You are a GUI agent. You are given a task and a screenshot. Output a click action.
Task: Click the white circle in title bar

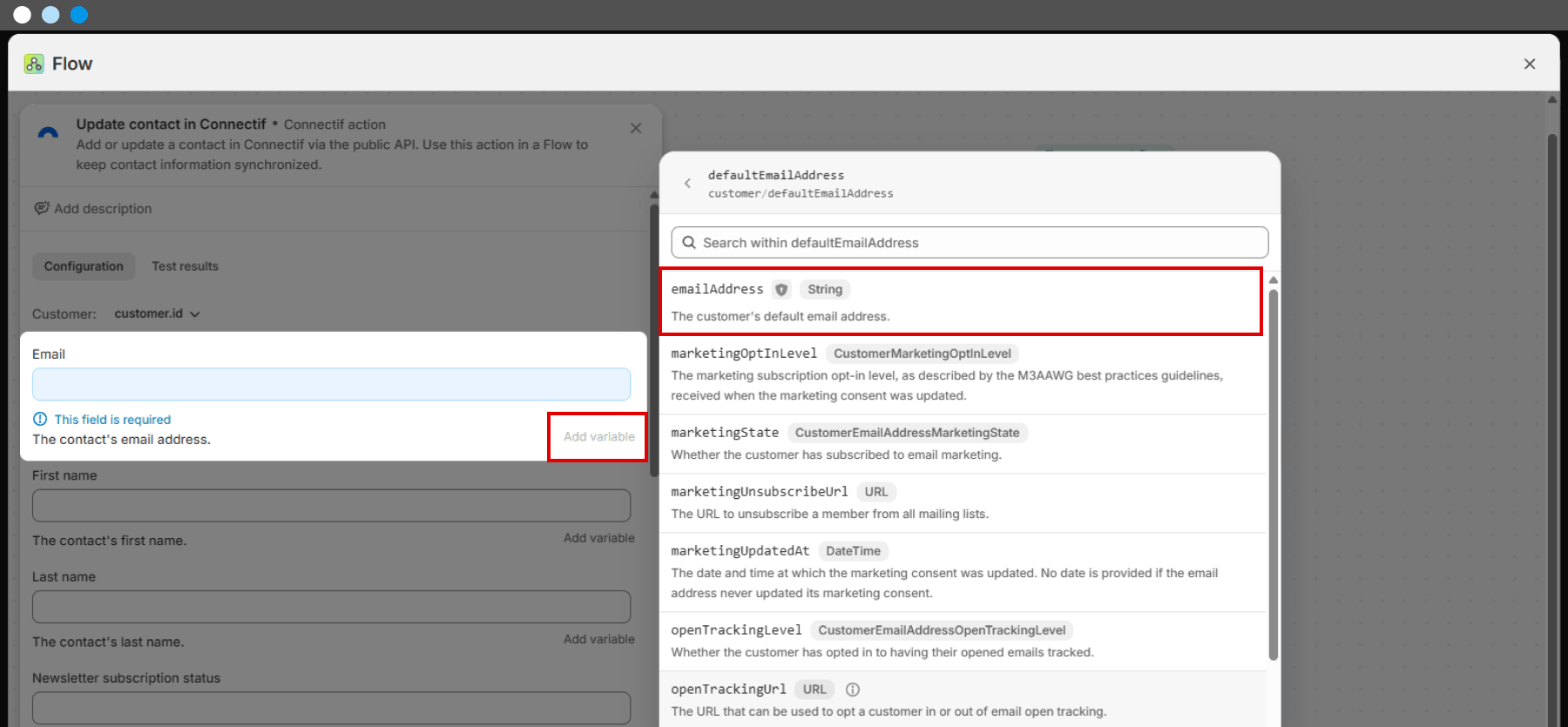pyautogui.click(x=23, y=15)
